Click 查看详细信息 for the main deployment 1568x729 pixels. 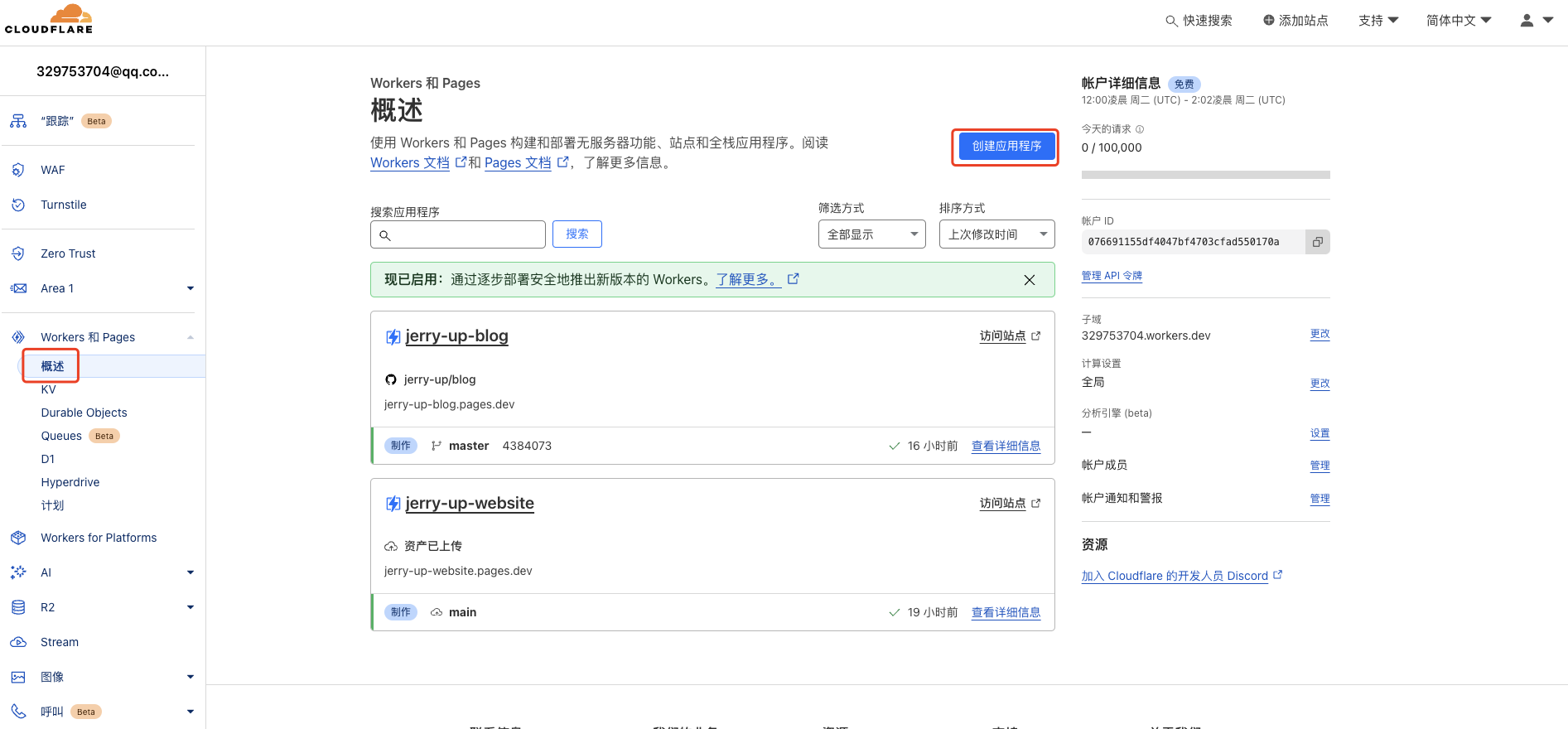[1006, 612]
